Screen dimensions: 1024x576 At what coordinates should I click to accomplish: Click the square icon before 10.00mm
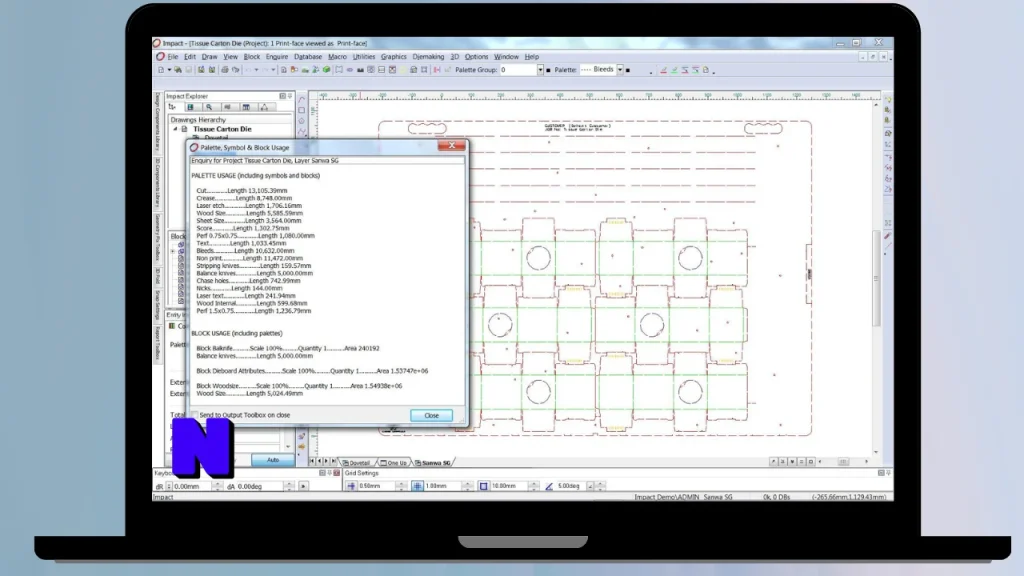(x=483, y=486)
